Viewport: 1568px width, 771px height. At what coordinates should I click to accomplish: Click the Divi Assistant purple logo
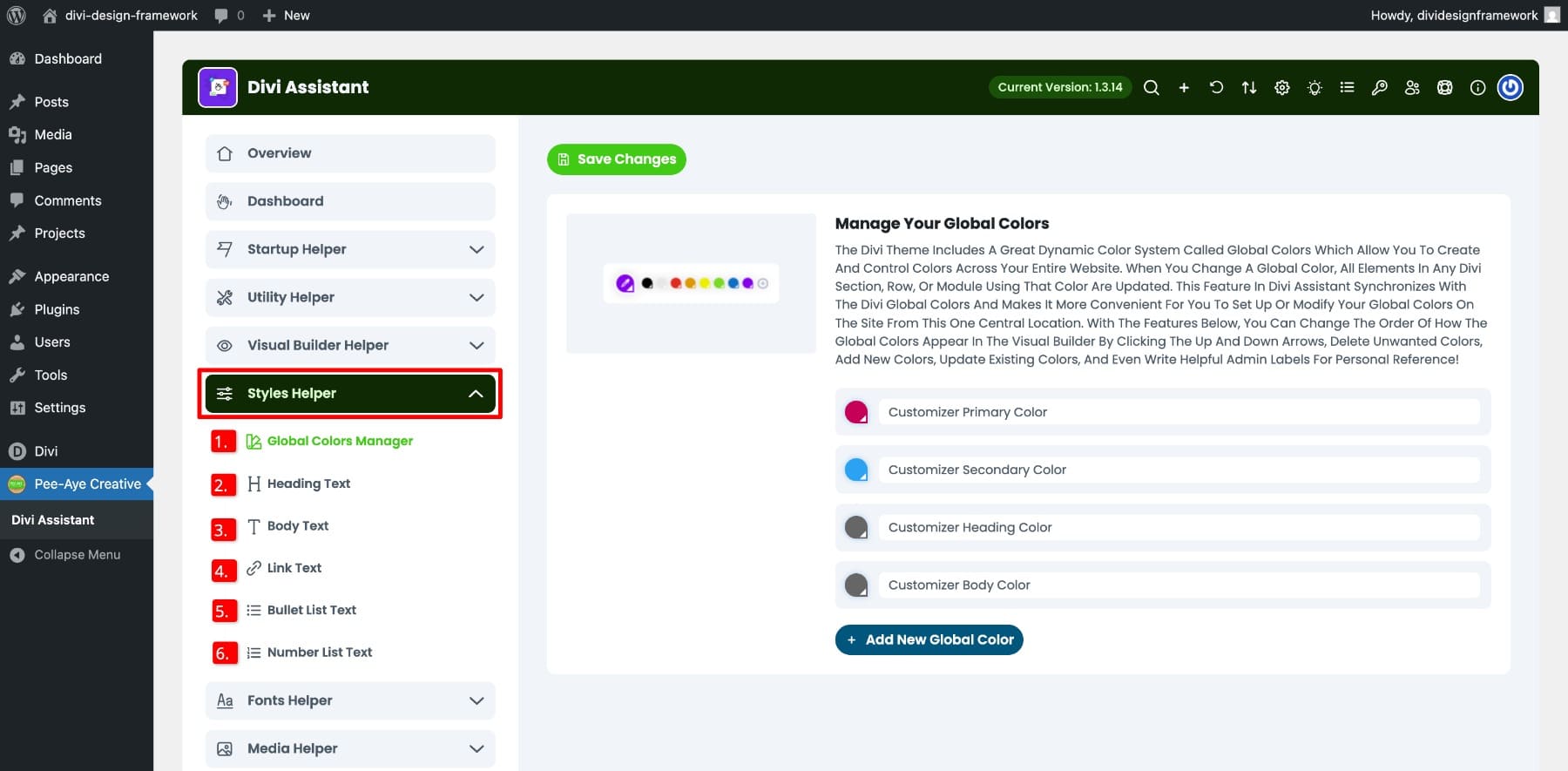pyautogui.click(x=218, y=87)
